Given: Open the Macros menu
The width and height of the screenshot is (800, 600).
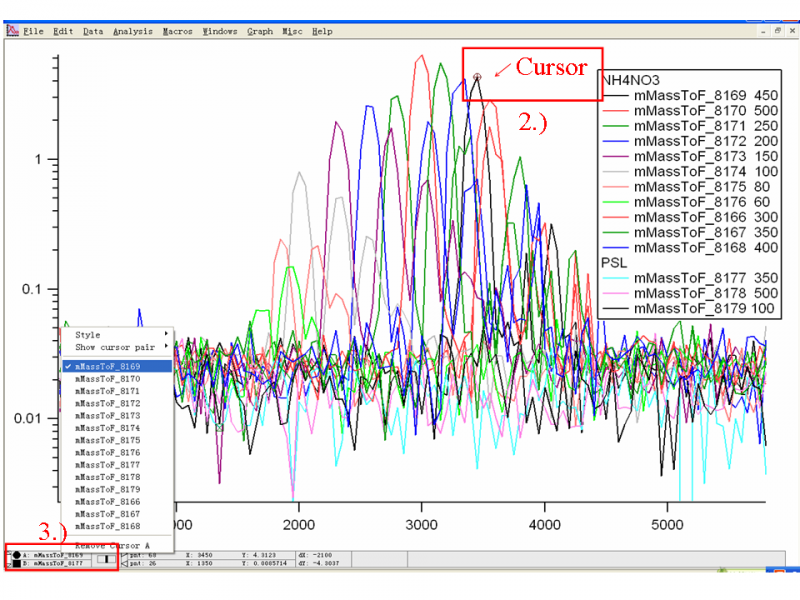Looking at the screenshot, I should (178, 31).
